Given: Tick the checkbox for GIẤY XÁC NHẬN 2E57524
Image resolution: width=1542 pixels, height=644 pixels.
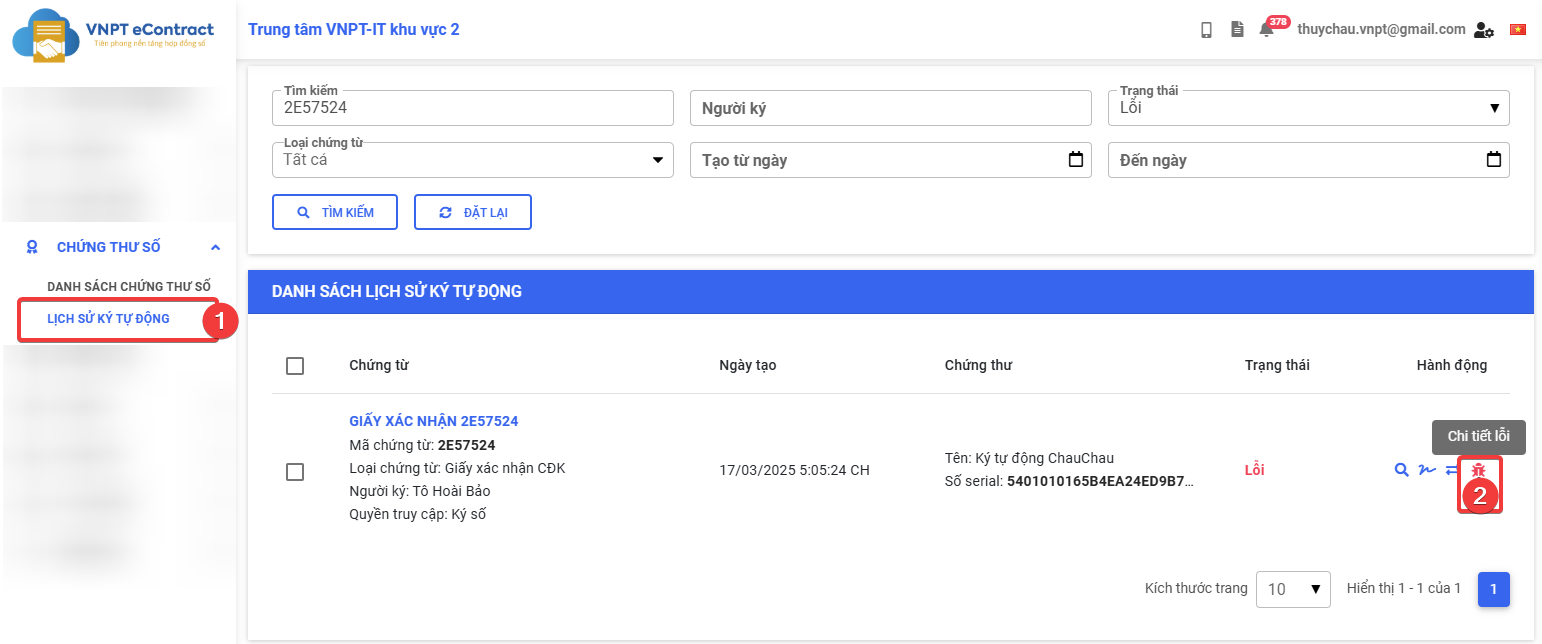Looking at the screenshot, I should tap(295, 472).
